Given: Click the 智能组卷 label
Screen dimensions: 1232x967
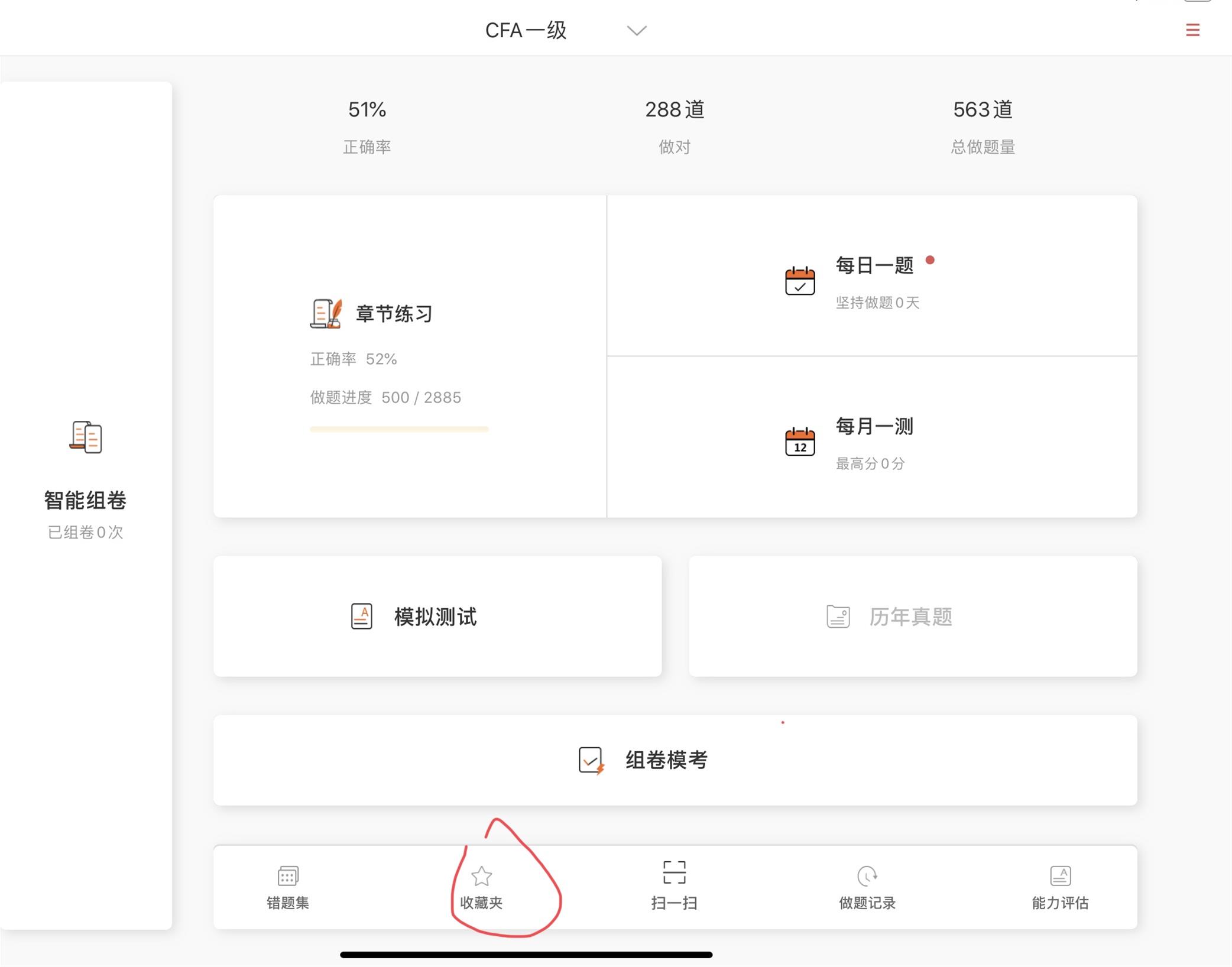Looking at the screenshot, I should tap(85, 500).
